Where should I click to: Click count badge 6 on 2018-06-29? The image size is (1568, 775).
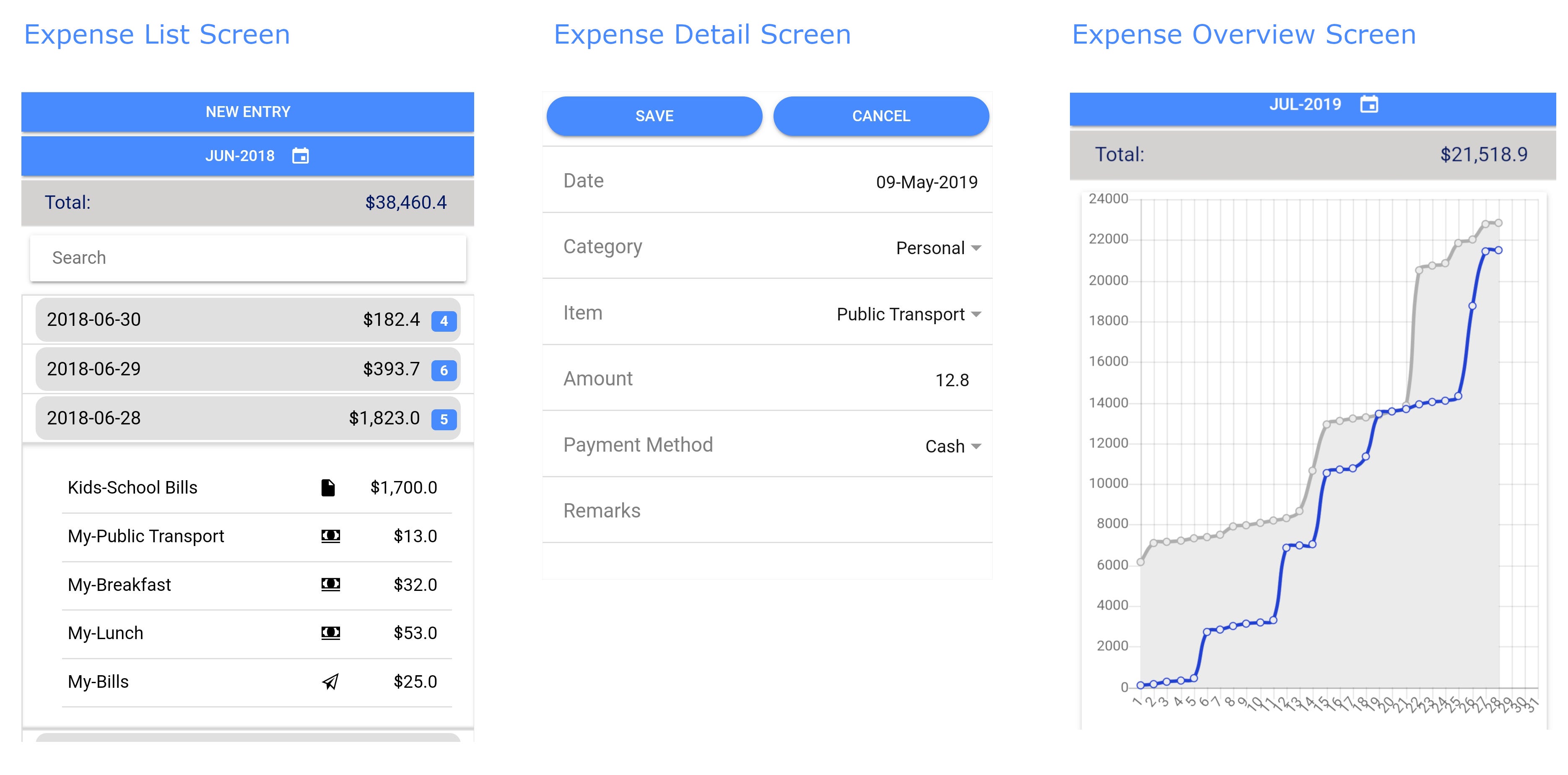[x=444, y=370]
